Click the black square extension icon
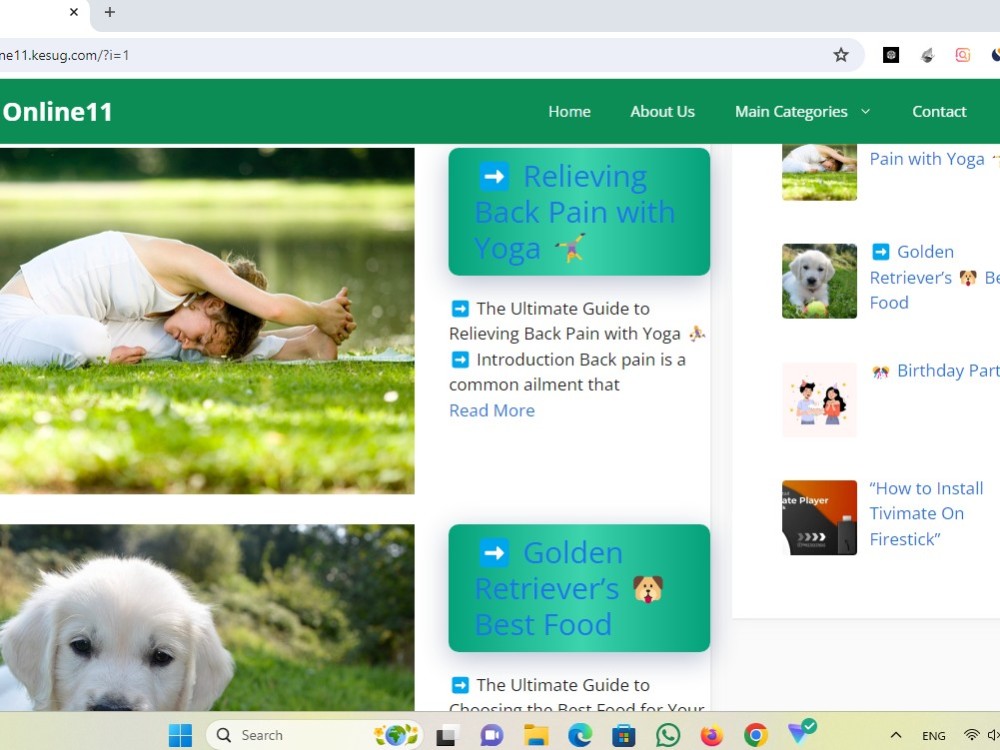This screenshot has height=750, width=1000. 890,55
